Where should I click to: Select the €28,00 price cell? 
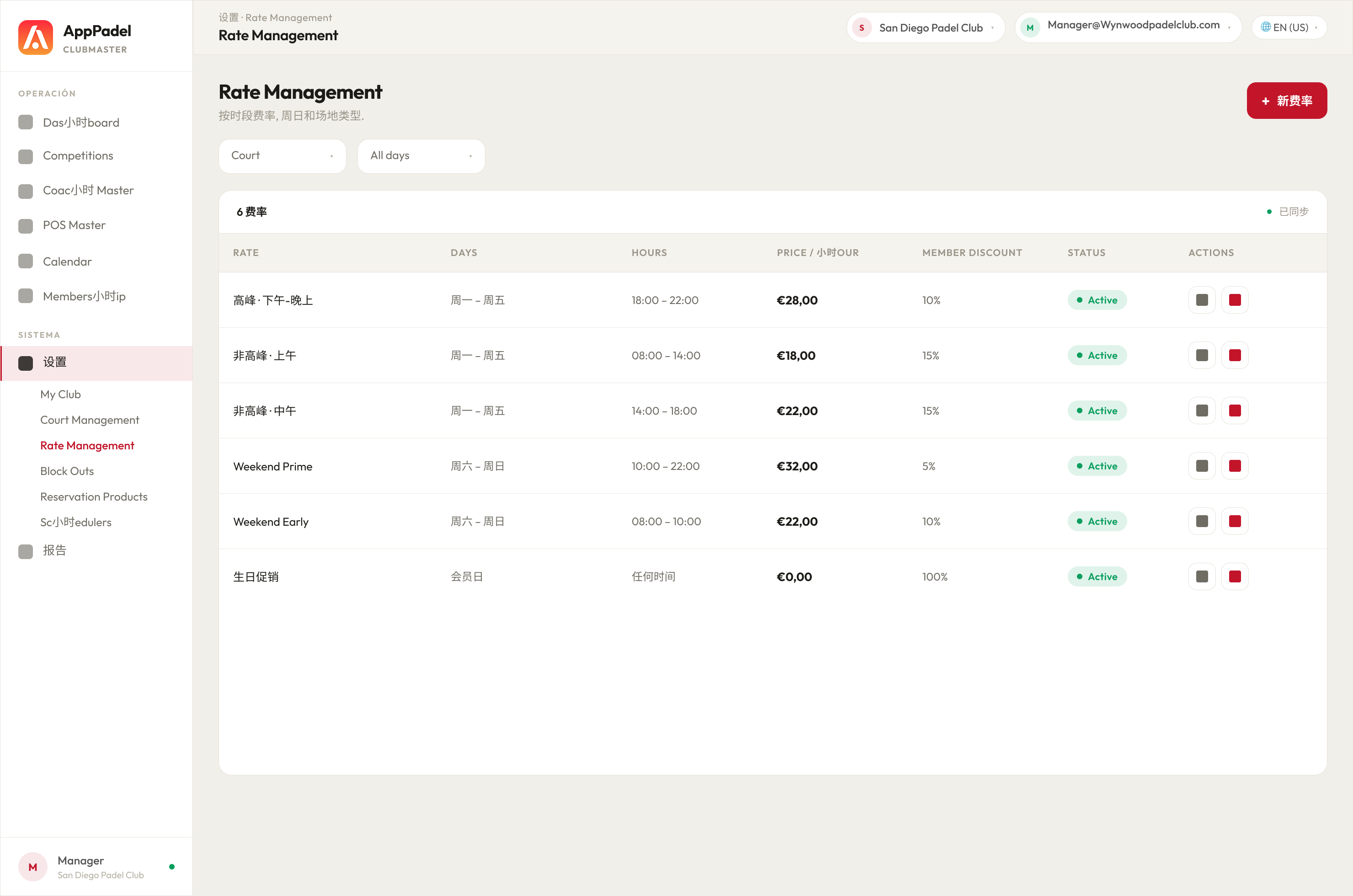tap(797, 300)
